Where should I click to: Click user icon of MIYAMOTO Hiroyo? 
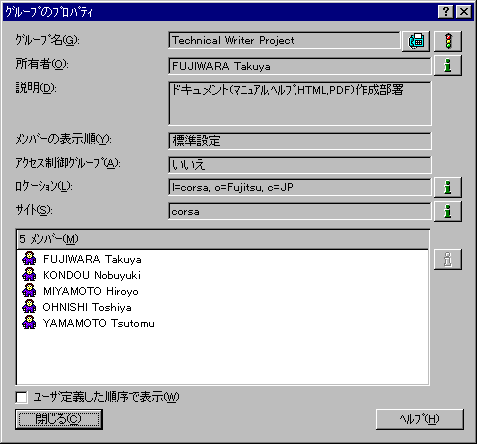(29, 290)
